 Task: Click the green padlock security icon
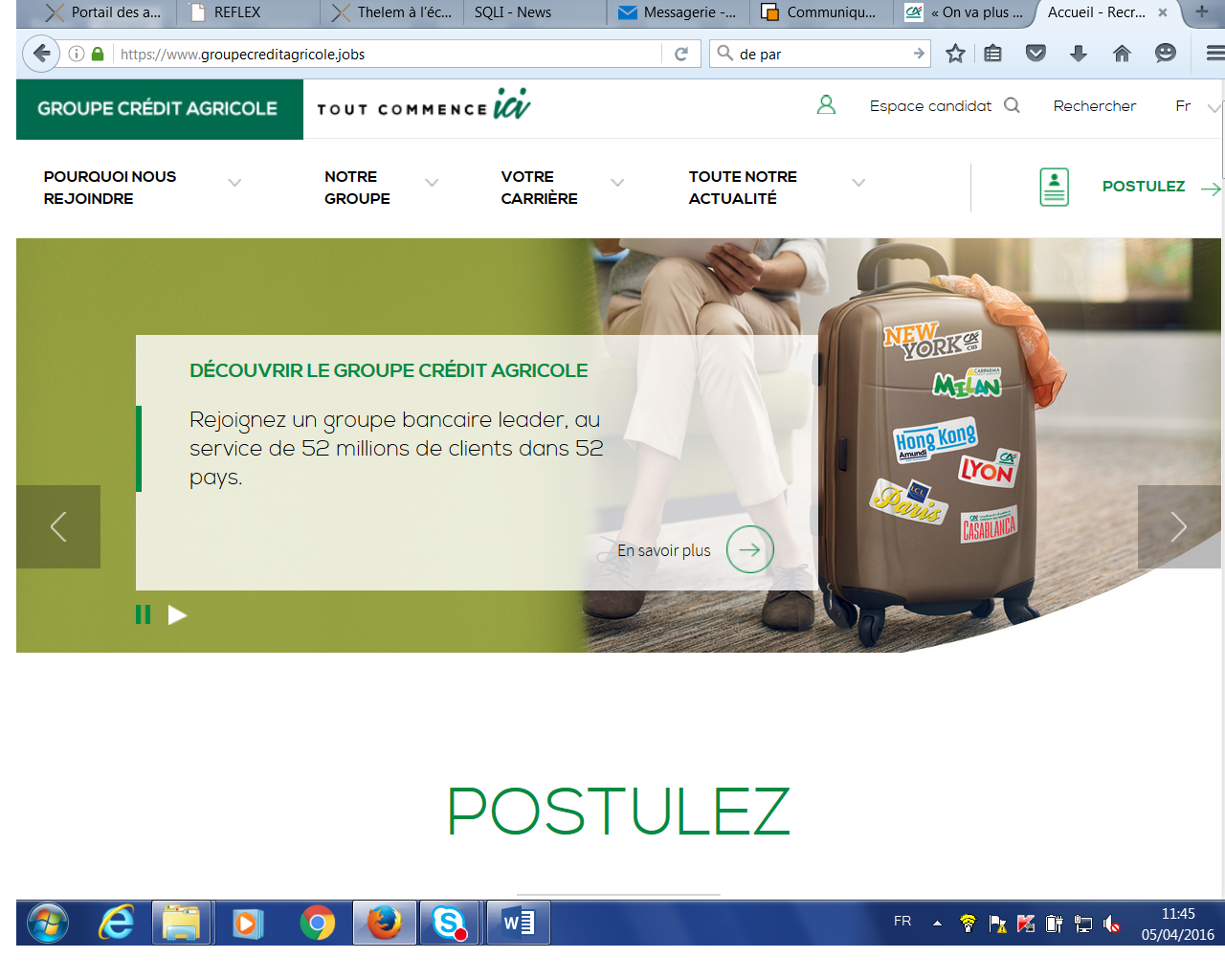pyautogui.click(x=98, y=54)
